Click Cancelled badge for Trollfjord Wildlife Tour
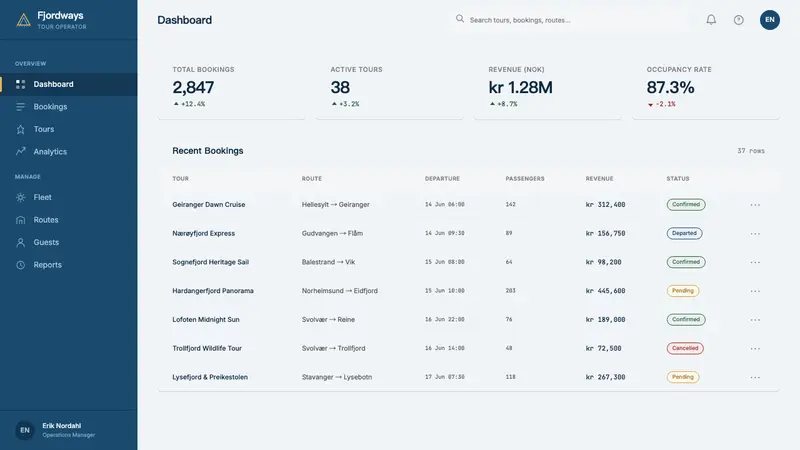Viewport: 800px width, 450px height. [x=685, y=348]
